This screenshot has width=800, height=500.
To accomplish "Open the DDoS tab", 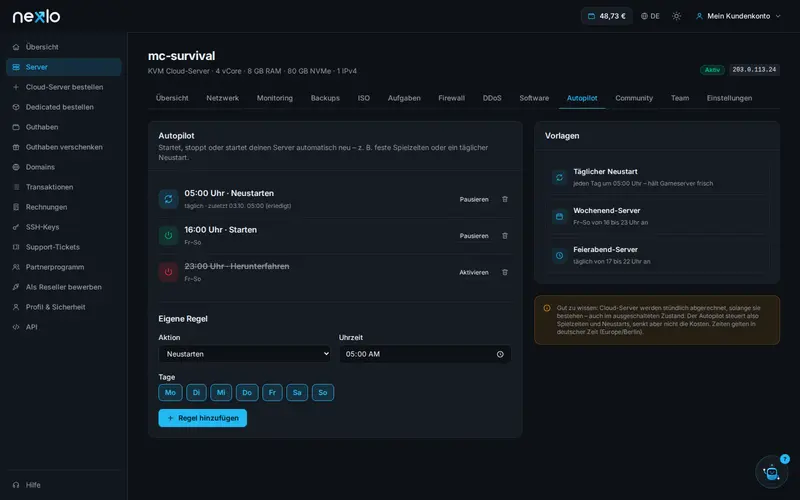I will click(492, 98).
